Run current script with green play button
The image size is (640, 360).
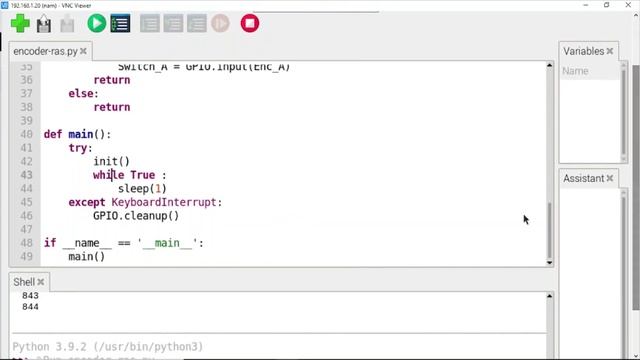(96, 23)
